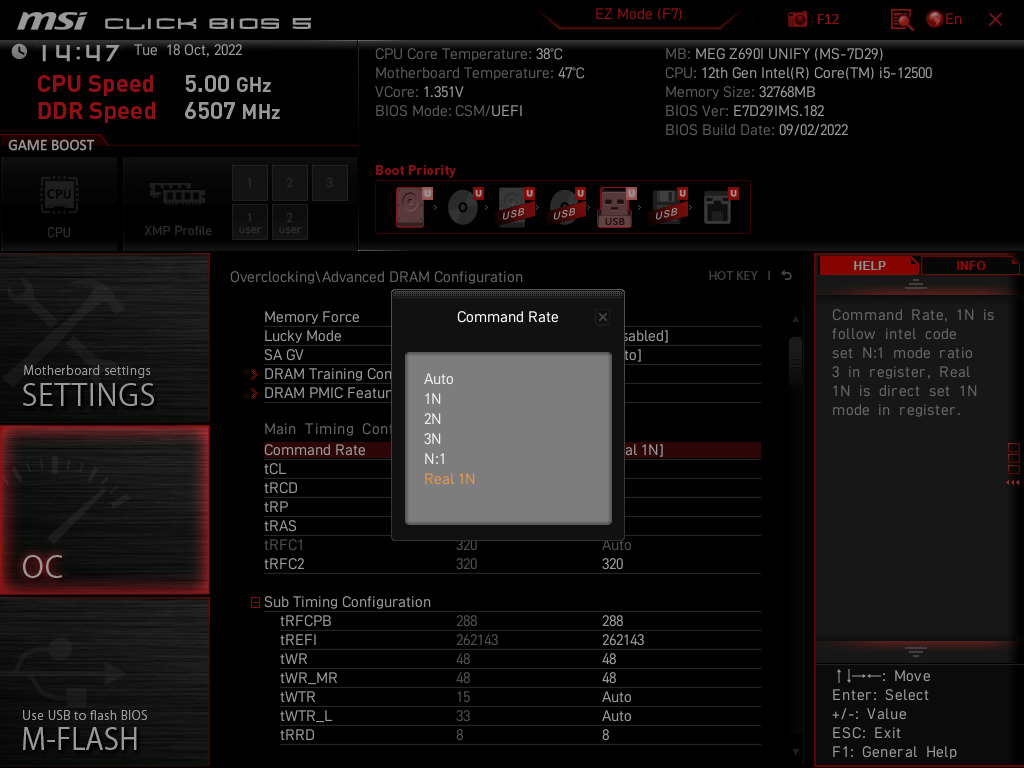
Task: Open the M-FLASH BIOS flashing section
Action: (x=104, y=682)
